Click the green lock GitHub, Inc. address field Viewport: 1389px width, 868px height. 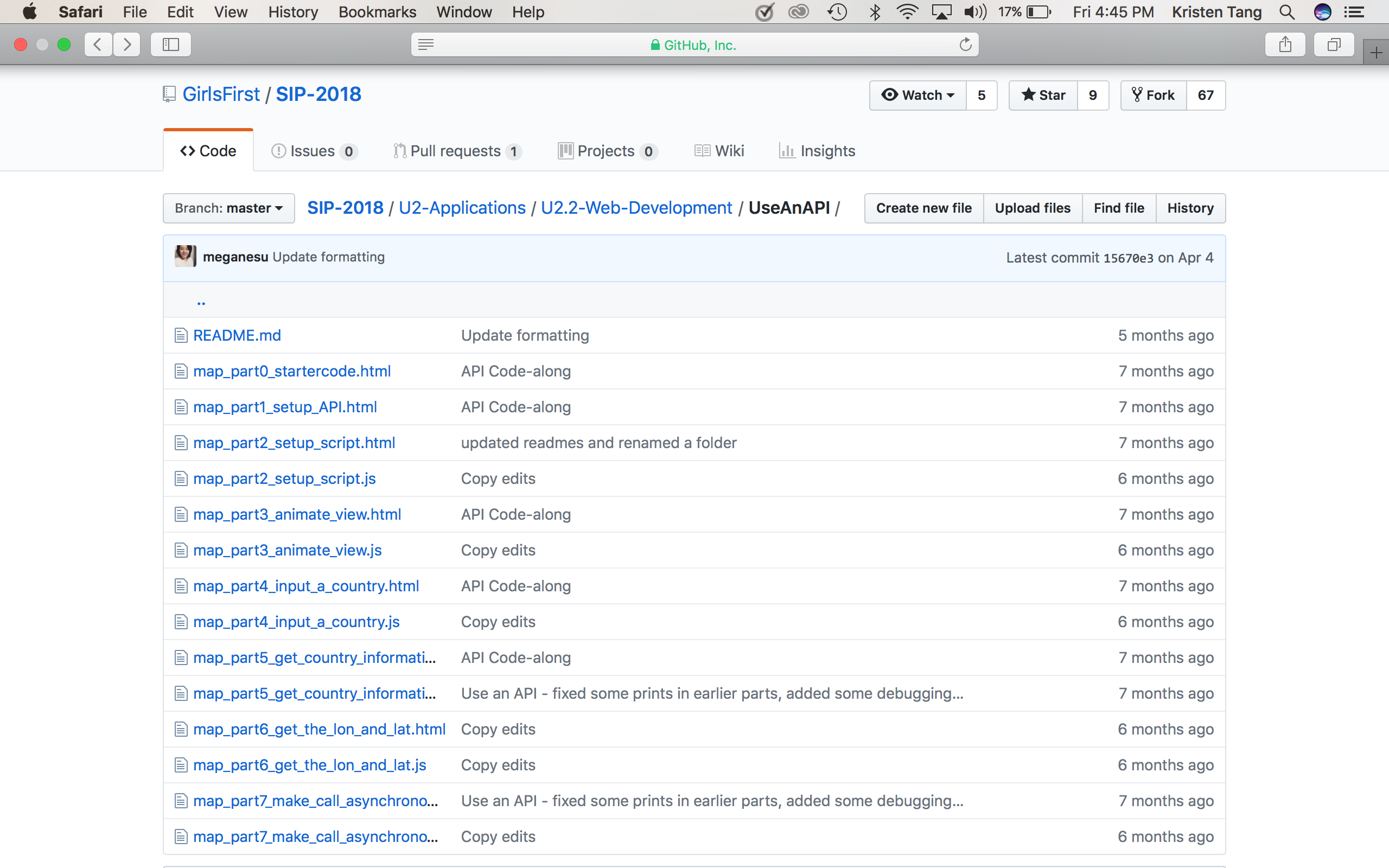pyautogui.click(x=694, y=44)
